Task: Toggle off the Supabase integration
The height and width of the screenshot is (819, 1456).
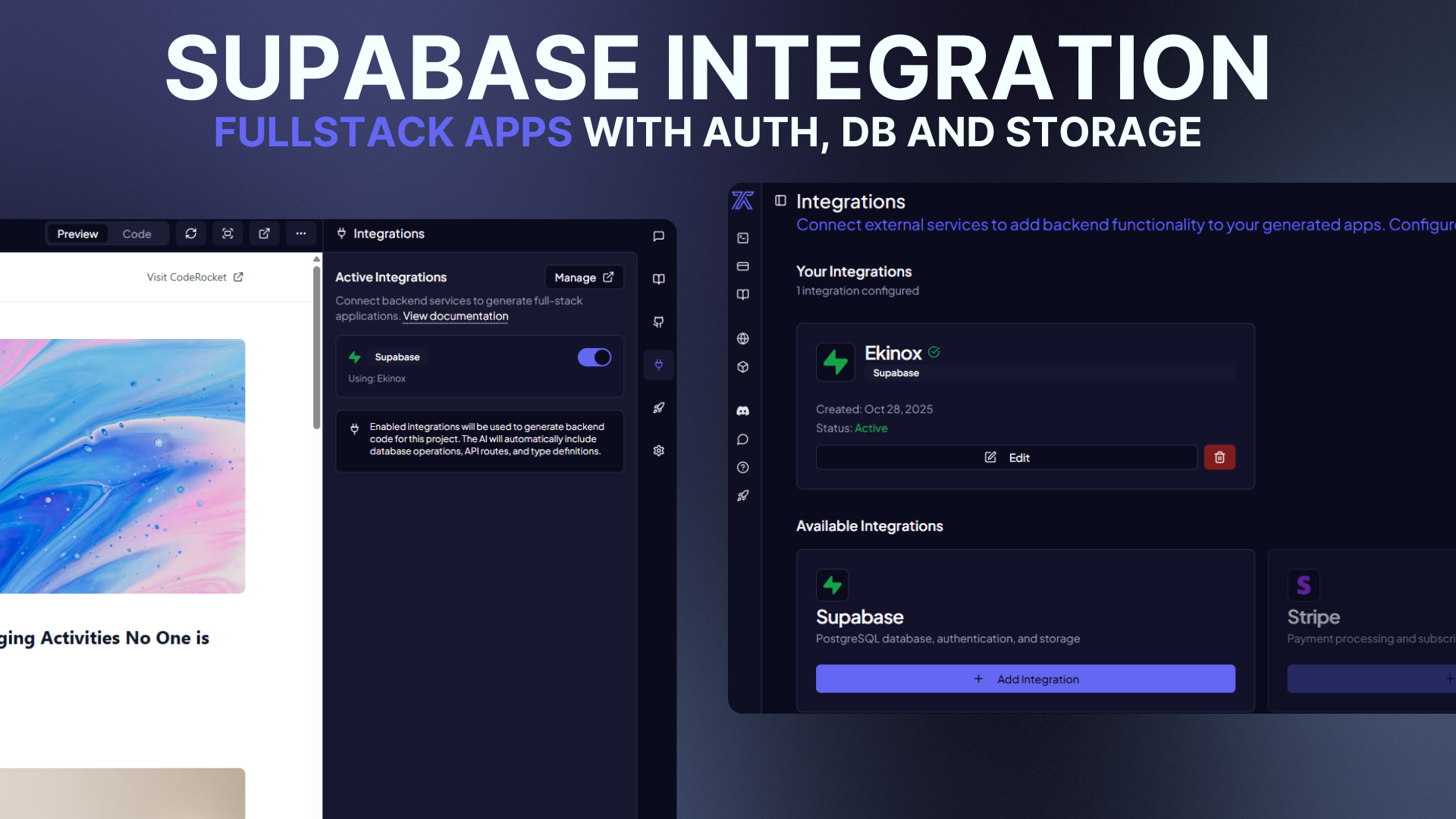Action: coord(595,357)
